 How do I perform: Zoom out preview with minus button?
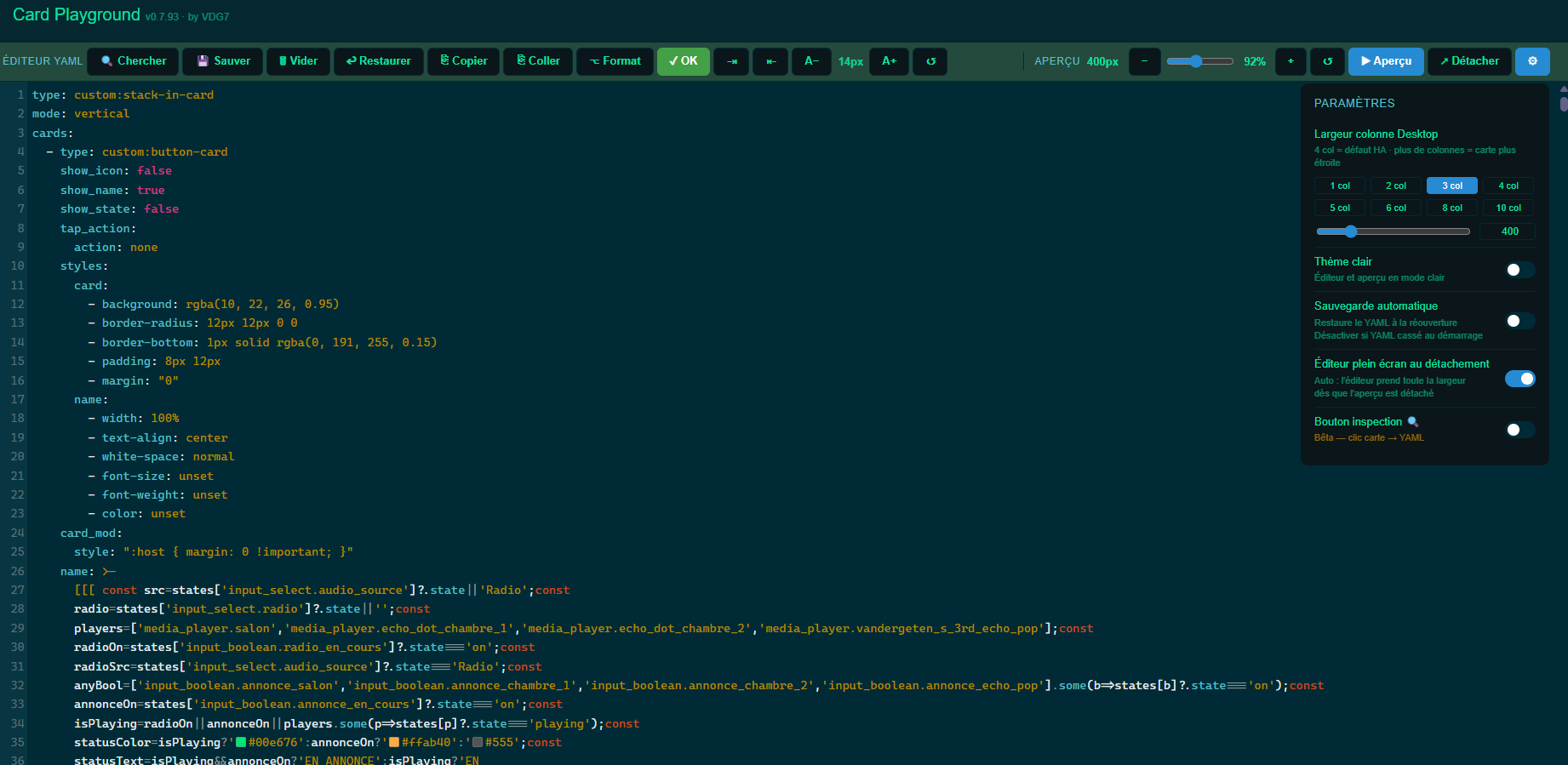click(x=1144, y=61)
